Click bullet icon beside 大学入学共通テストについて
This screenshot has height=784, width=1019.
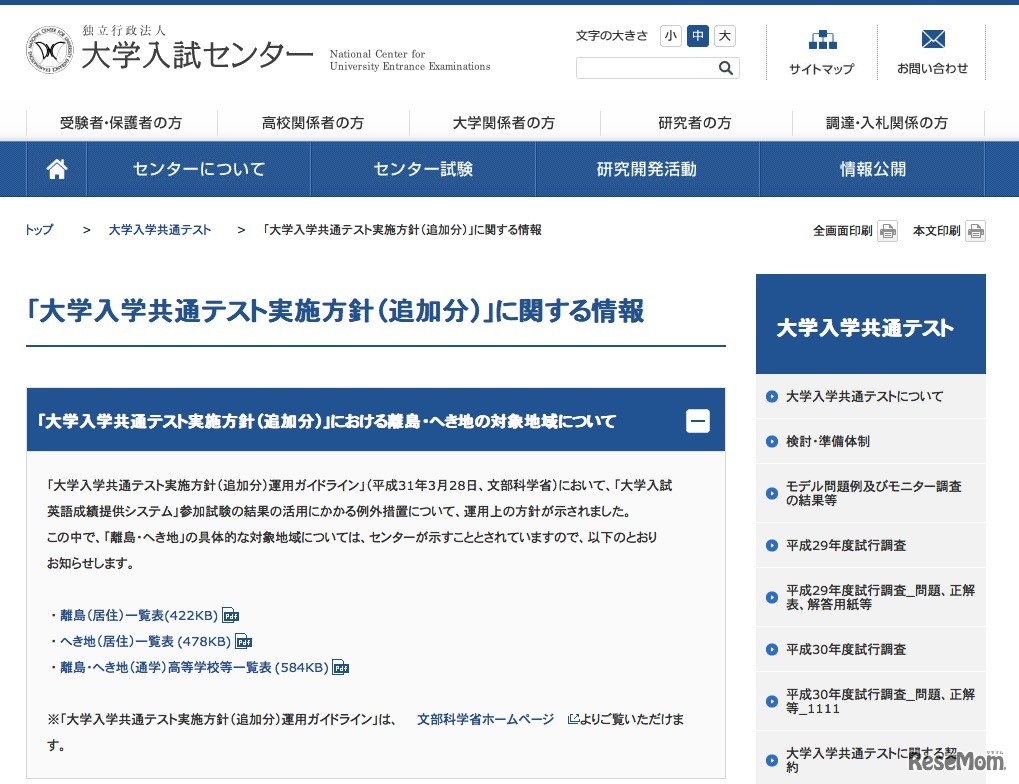tap(771, 396)
